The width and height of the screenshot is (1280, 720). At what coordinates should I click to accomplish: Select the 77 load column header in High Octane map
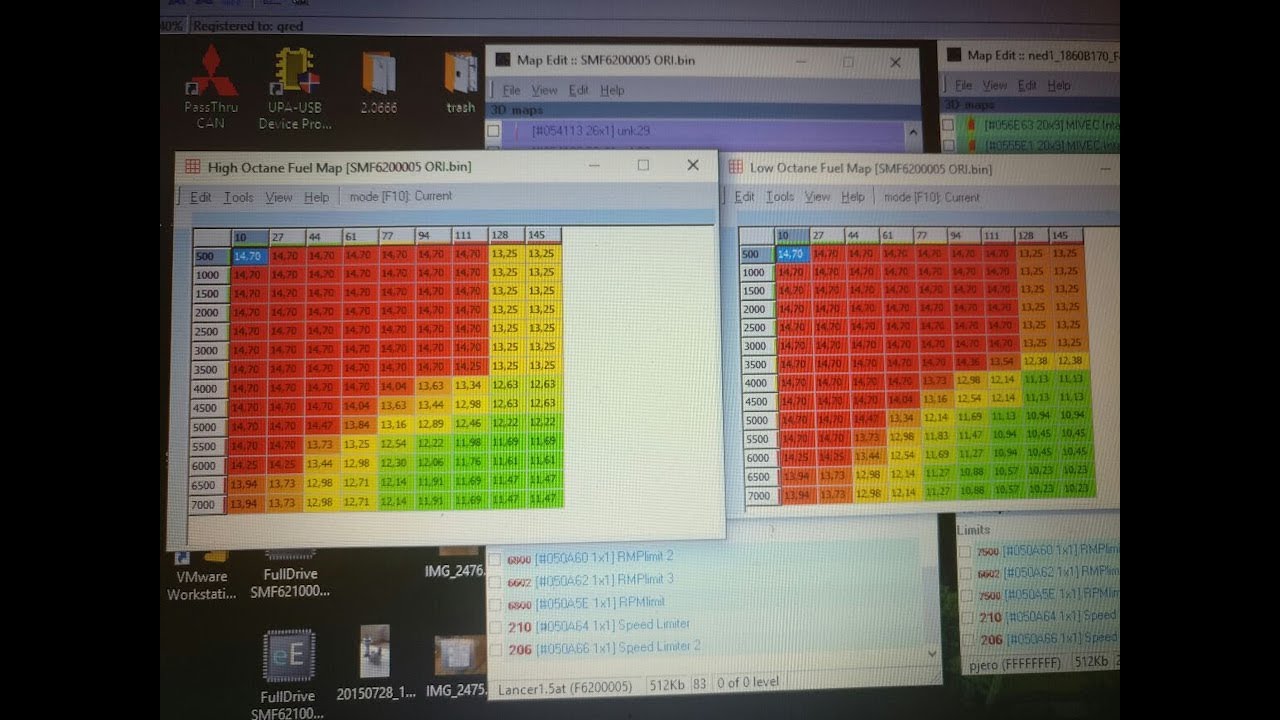[x=396, y=237]
